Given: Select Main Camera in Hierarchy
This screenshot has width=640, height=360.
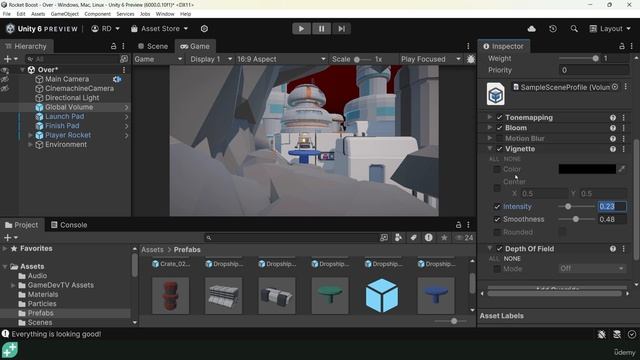Looking at the screenshot, I should pyautogui.click(x=67, y=79).
